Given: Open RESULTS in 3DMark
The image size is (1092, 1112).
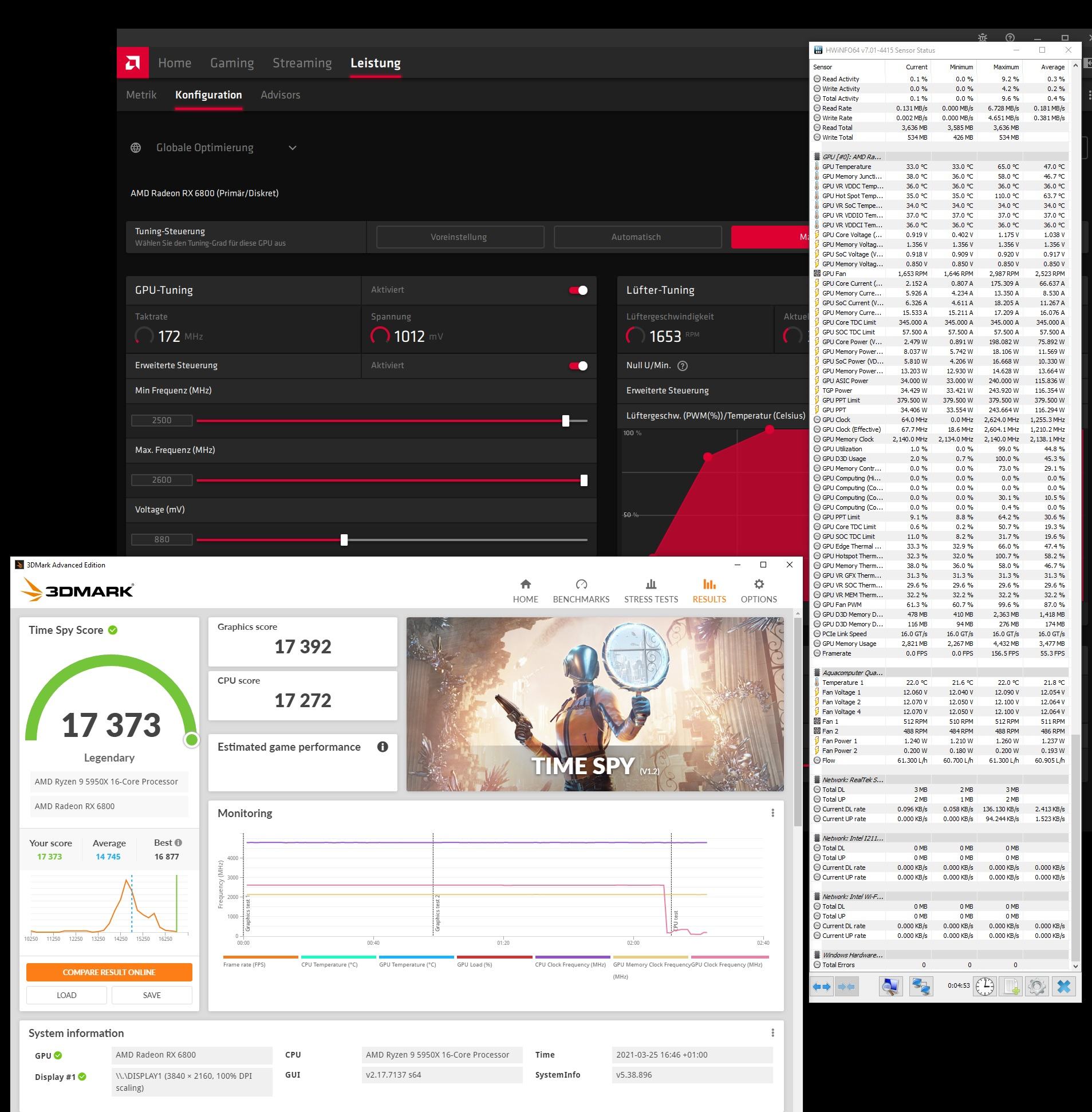Looking at the screenshot, I should (x=709, y=592).
